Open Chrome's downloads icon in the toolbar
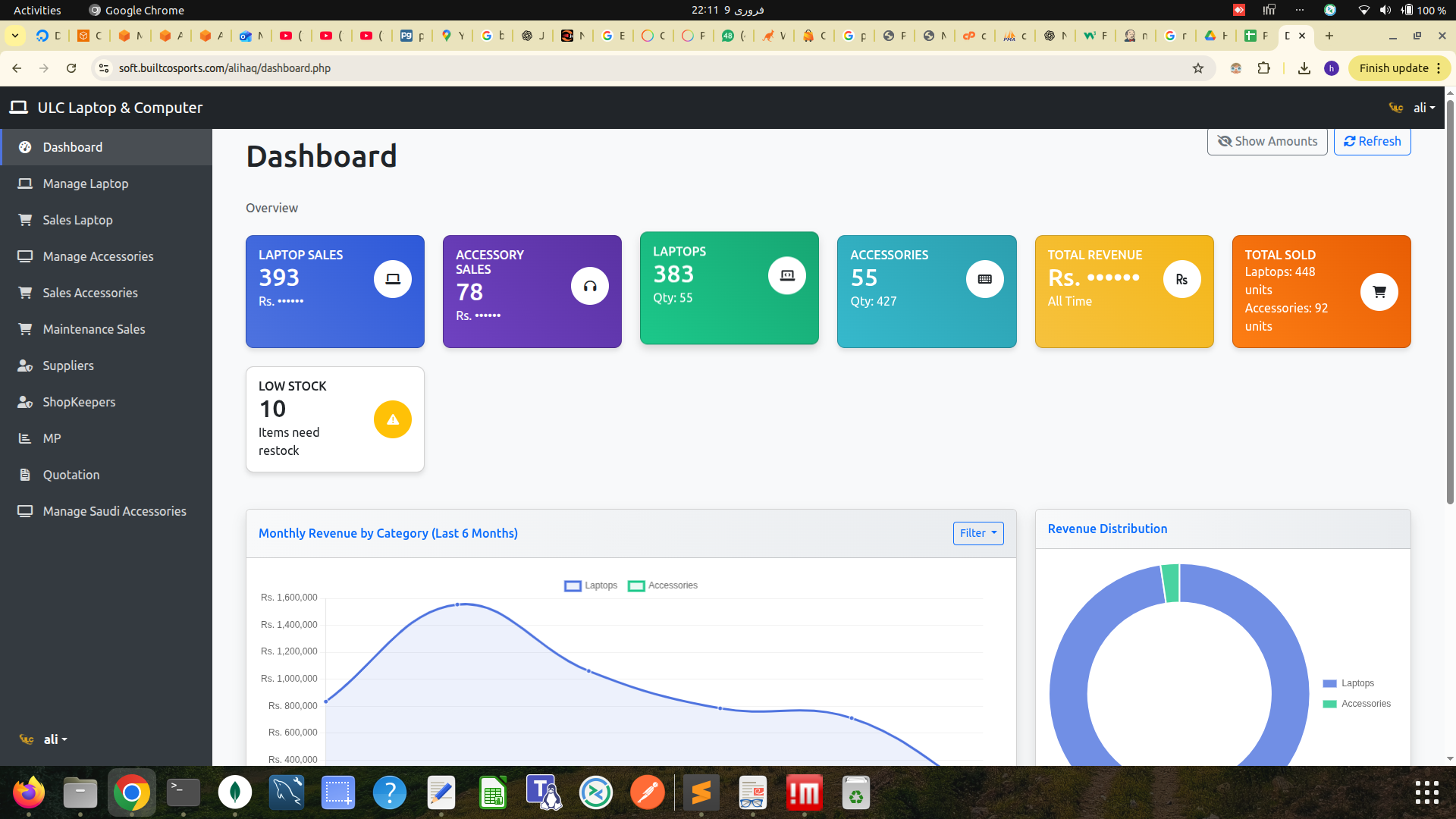1456x819 pixels. (1304, 68)
